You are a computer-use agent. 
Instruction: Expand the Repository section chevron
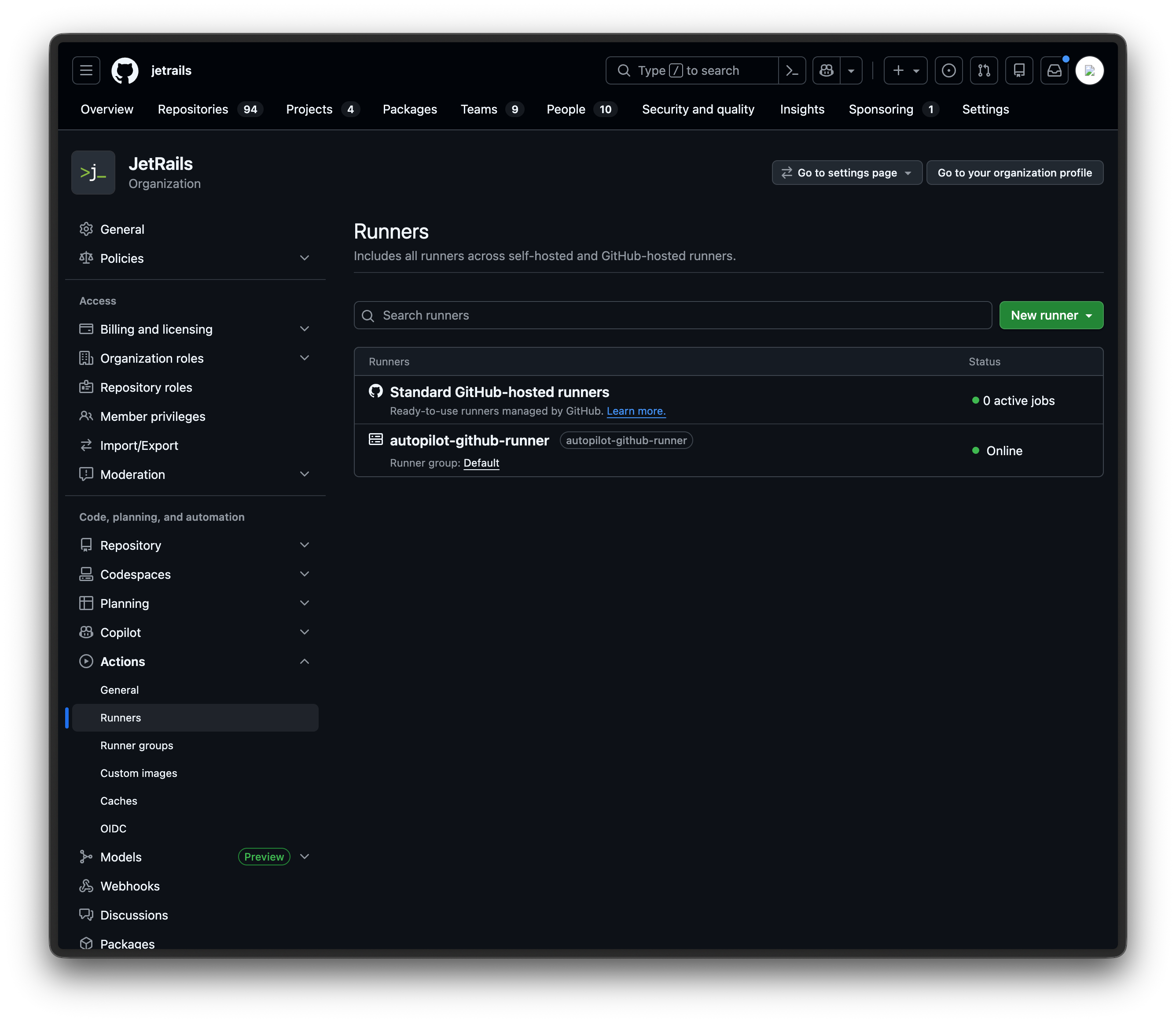(304, 545)
